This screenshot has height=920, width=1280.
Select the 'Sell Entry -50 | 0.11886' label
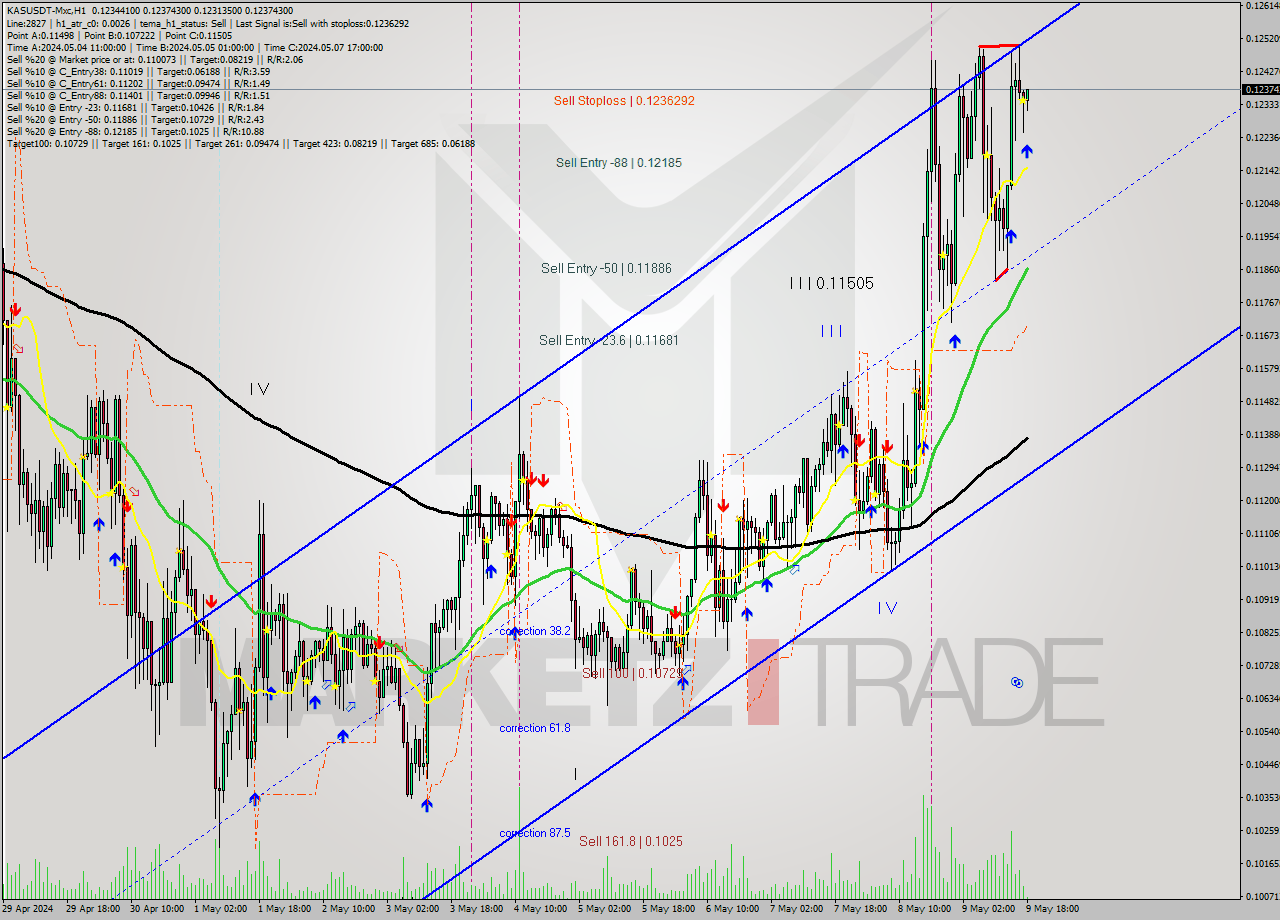pyautogui.click(x=606, y=268)
